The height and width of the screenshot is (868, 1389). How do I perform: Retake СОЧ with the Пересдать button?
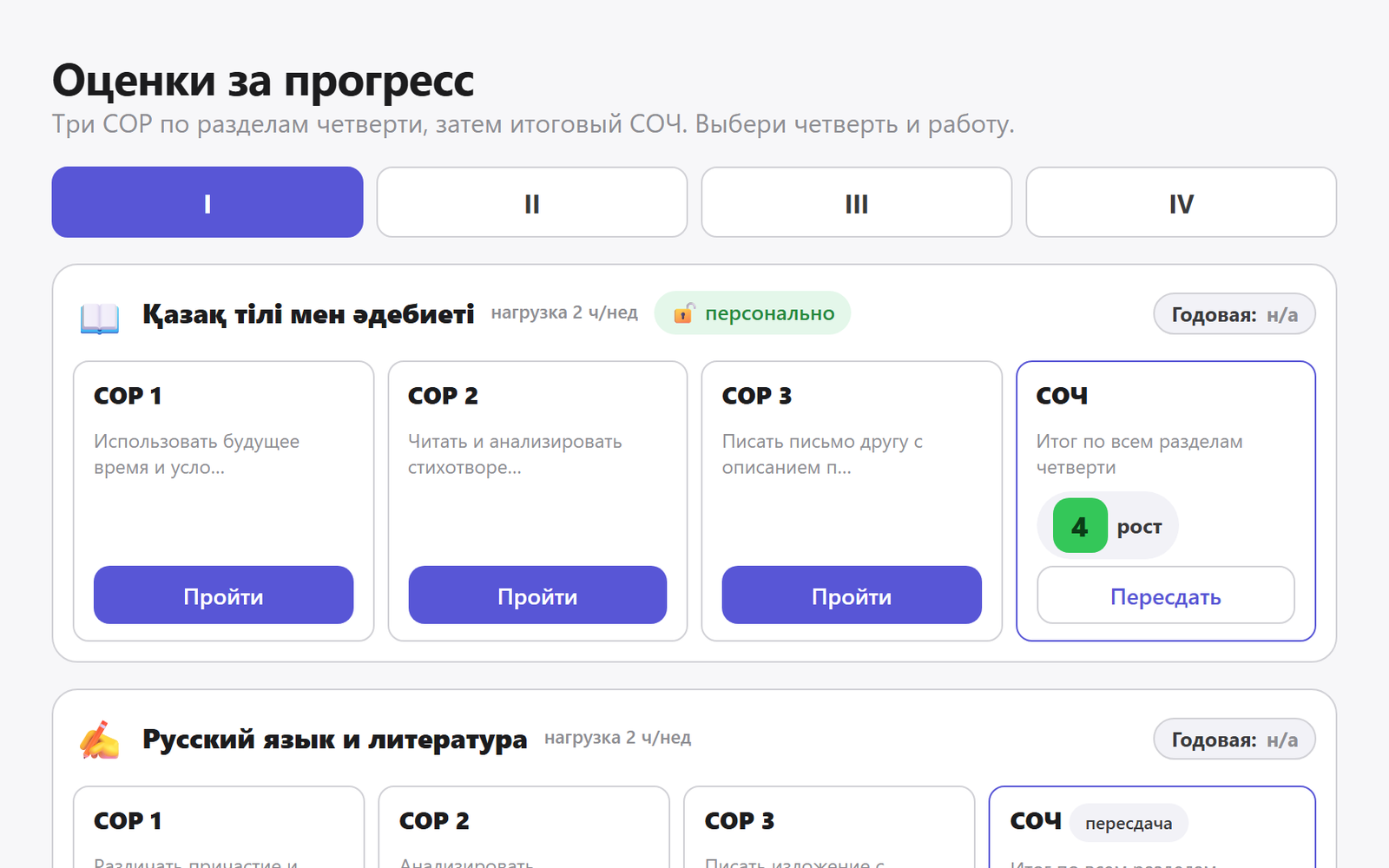click(x=1166, y=595)
